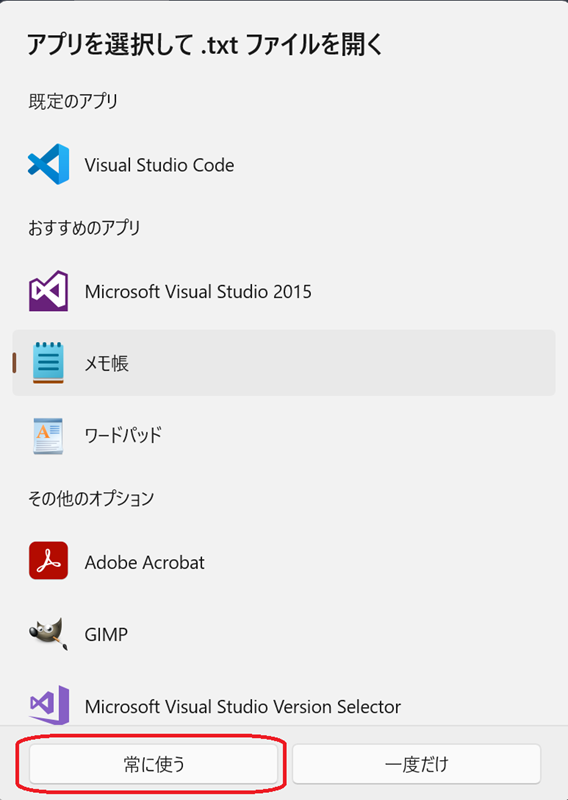Click the 常に使う button
Viewport: 568px width, 800px height.
pyautogui.click(x=154, y=764)
